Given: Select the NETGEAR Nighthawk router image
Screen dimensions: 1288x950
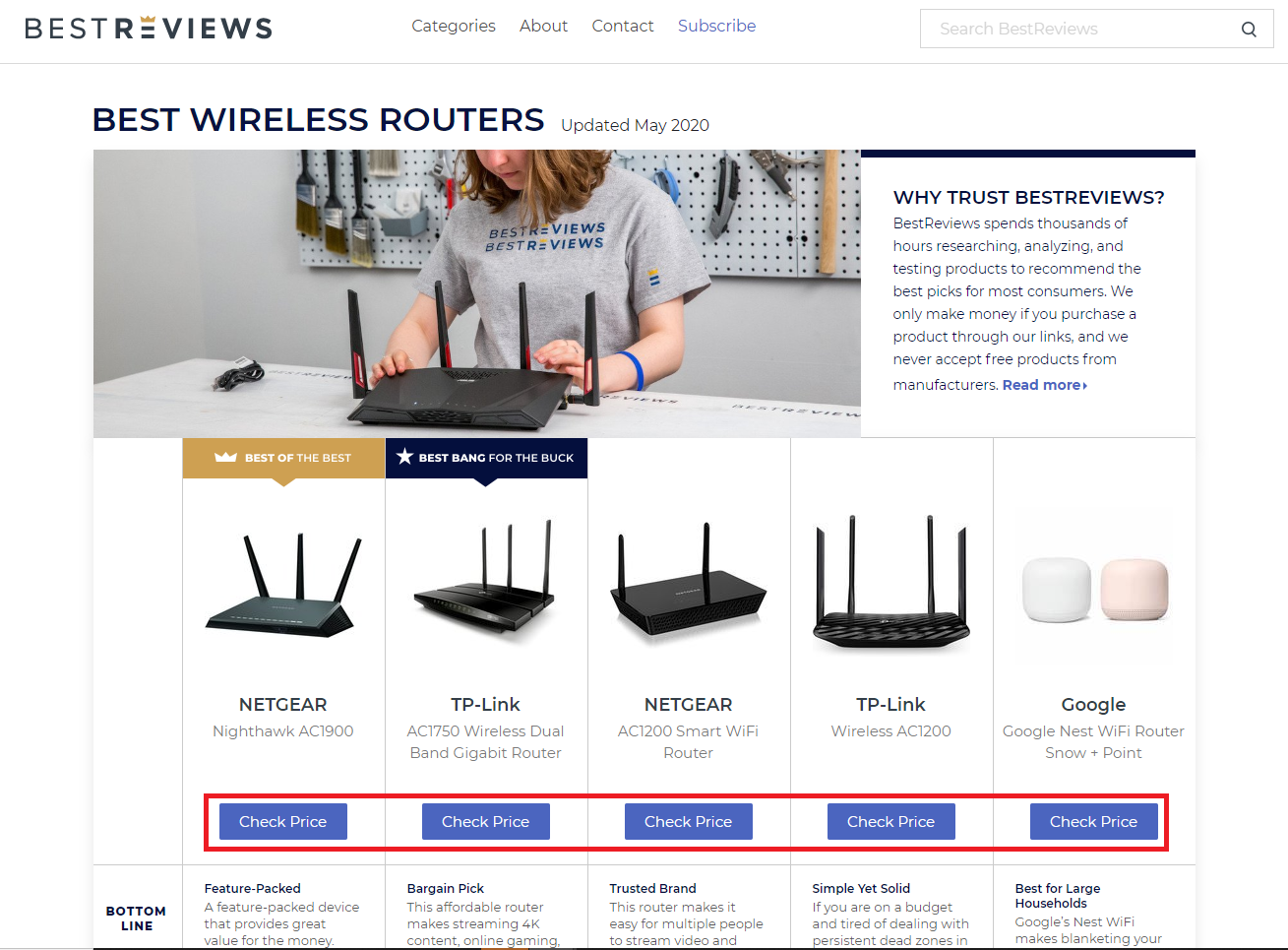Looking at the screenshot, I should point(283,585).
